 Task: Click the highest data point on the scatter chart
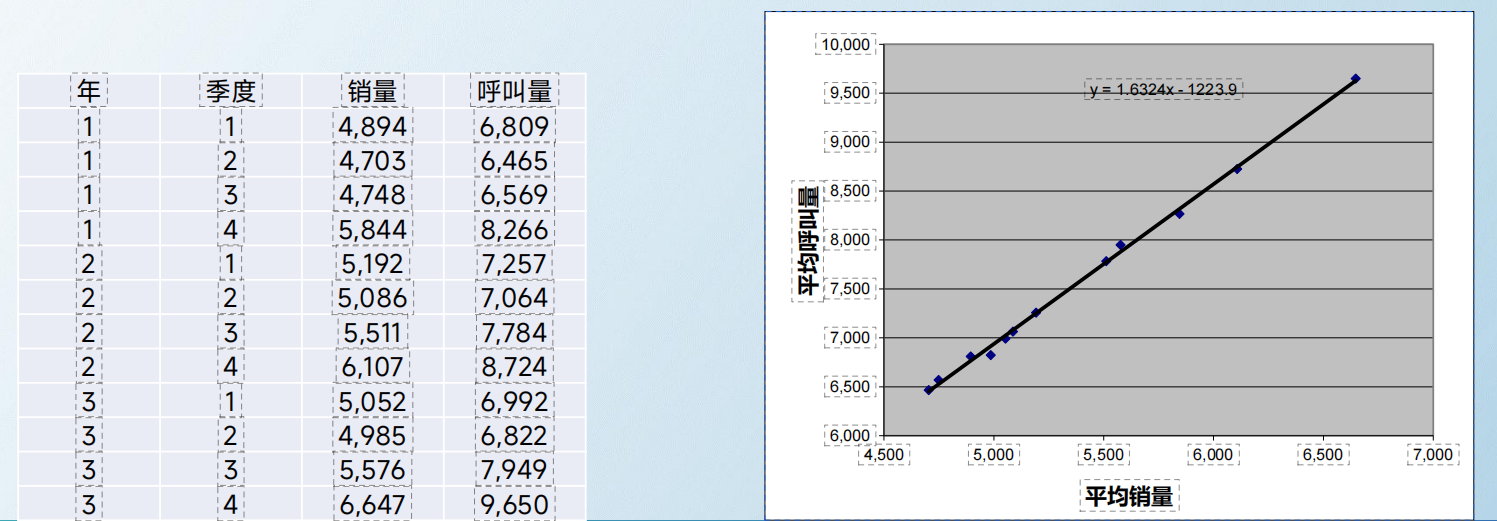(x=1355, y=78)
